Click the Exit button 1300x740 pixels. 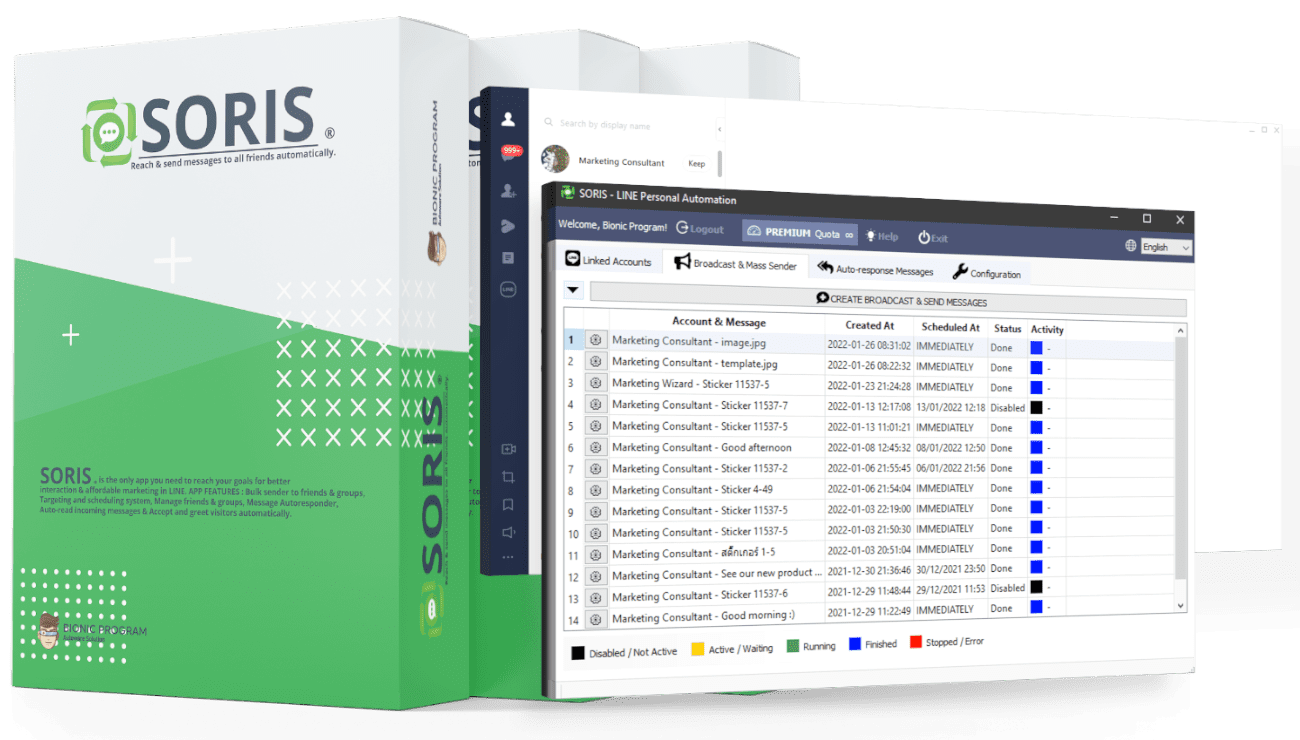[932, 238]
